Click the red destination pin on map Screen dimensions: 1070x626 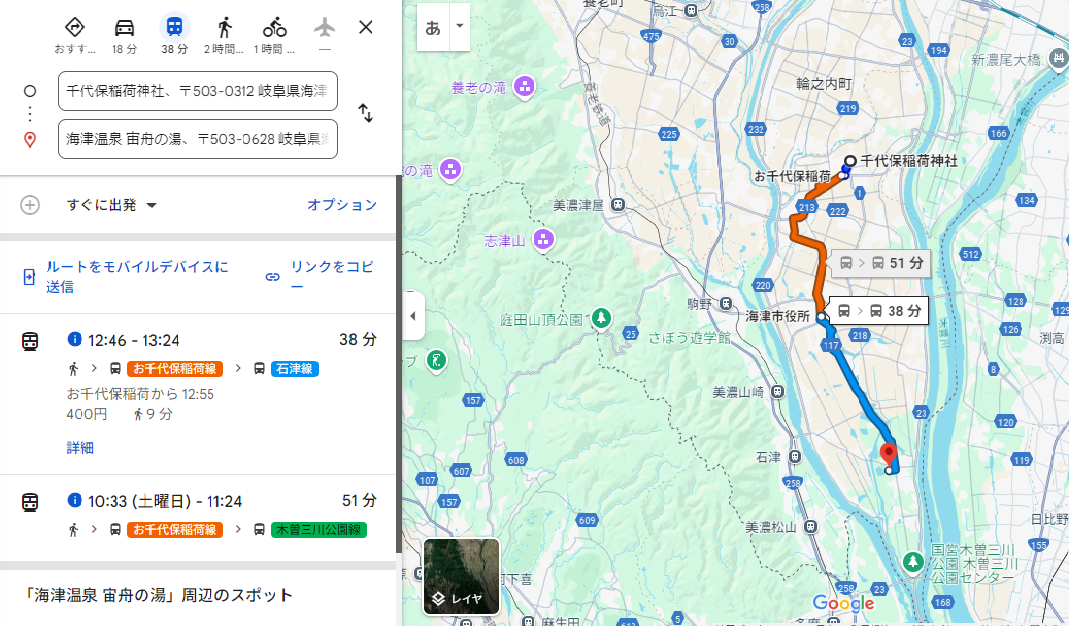tap(888, 453)
